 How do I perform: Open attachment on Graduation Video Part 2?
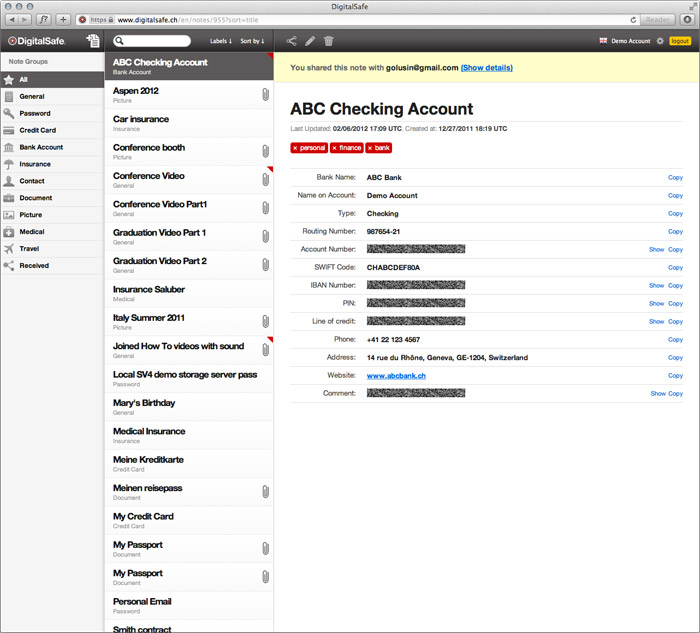tap(266, 264)
